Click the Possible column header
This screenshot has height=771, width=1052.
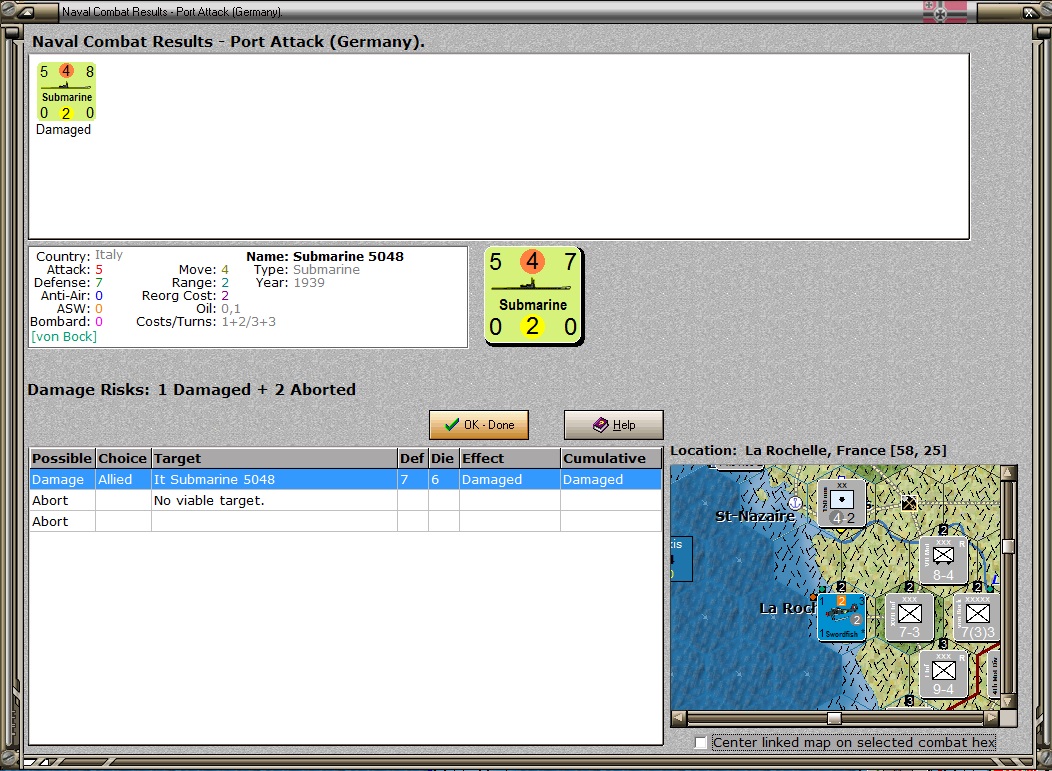[62, 458]
